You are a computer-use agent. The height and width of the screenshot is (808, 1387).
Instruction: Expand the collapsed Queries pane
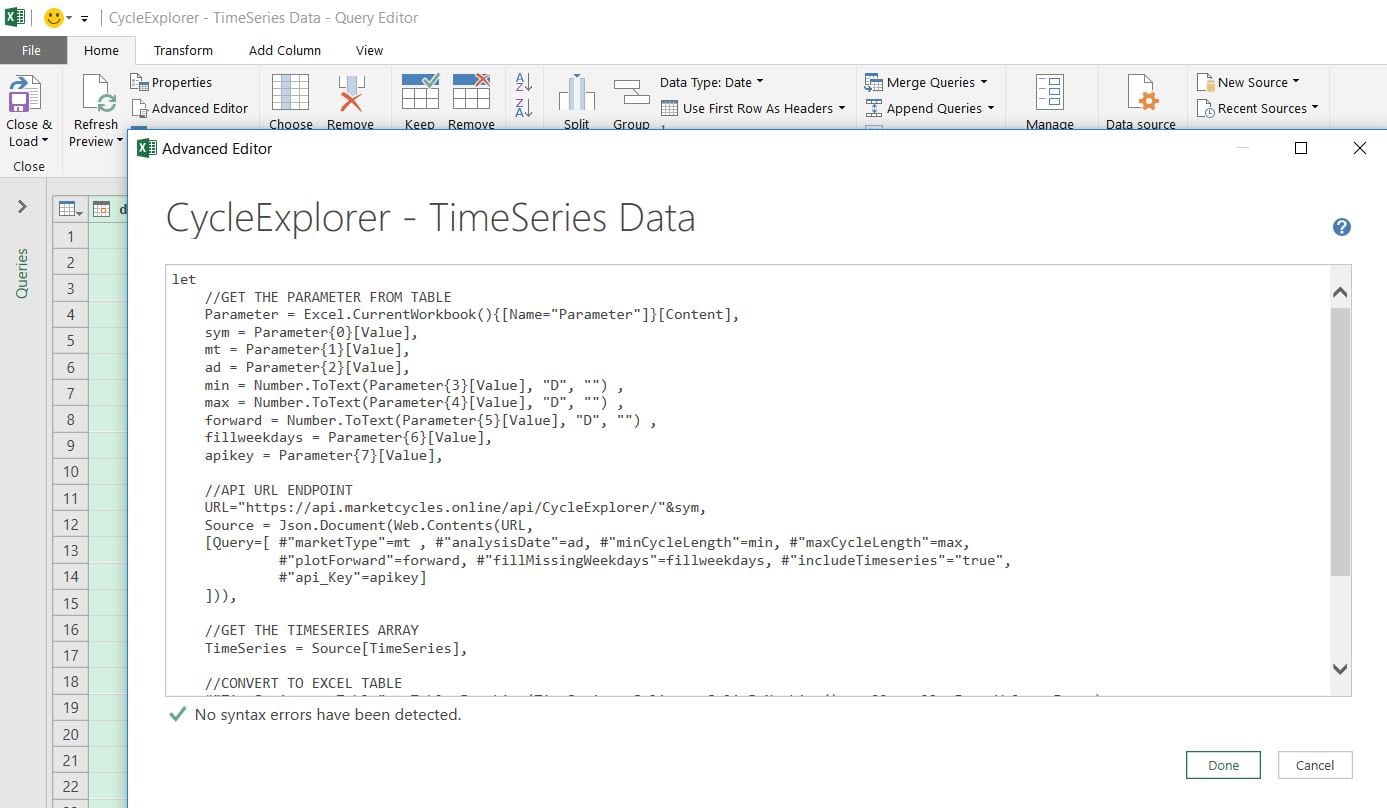pos(22,208)
